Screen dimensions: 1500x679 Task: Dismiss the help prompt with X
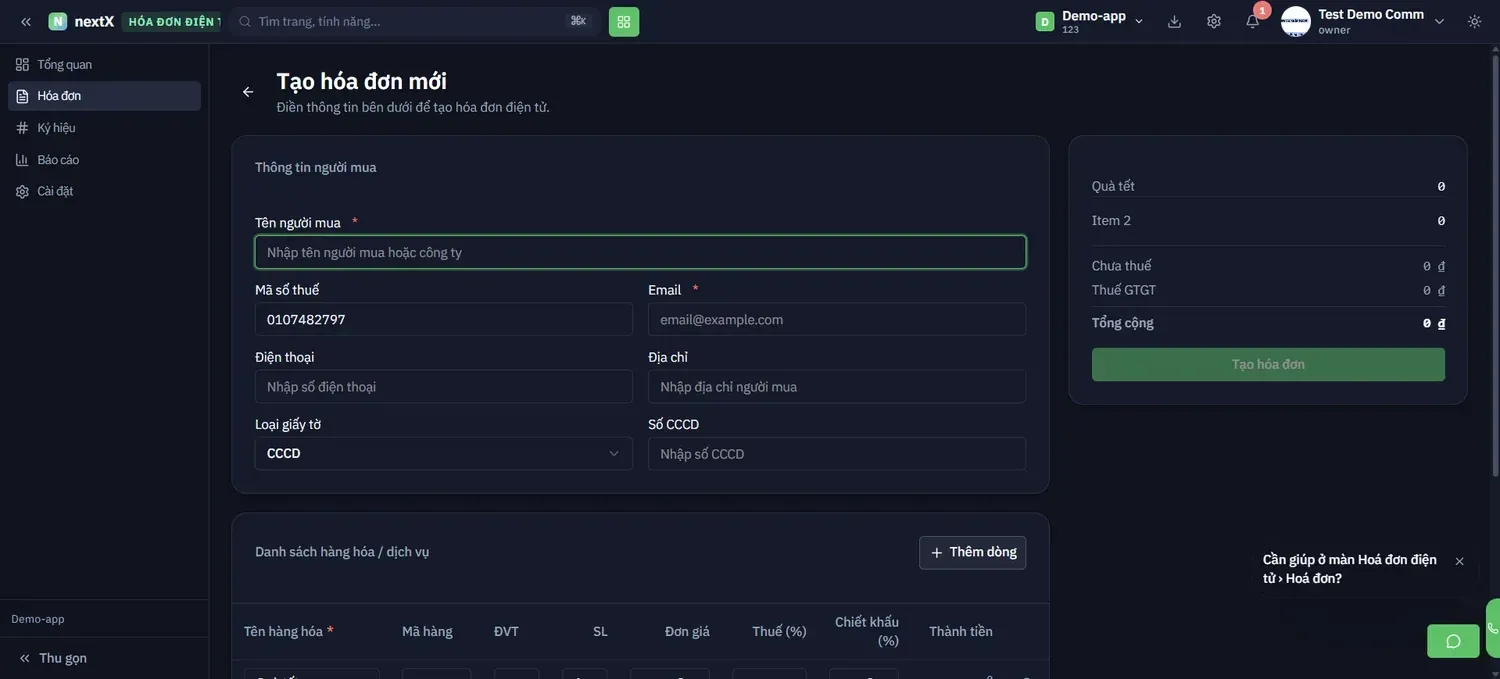point(1459,561)
